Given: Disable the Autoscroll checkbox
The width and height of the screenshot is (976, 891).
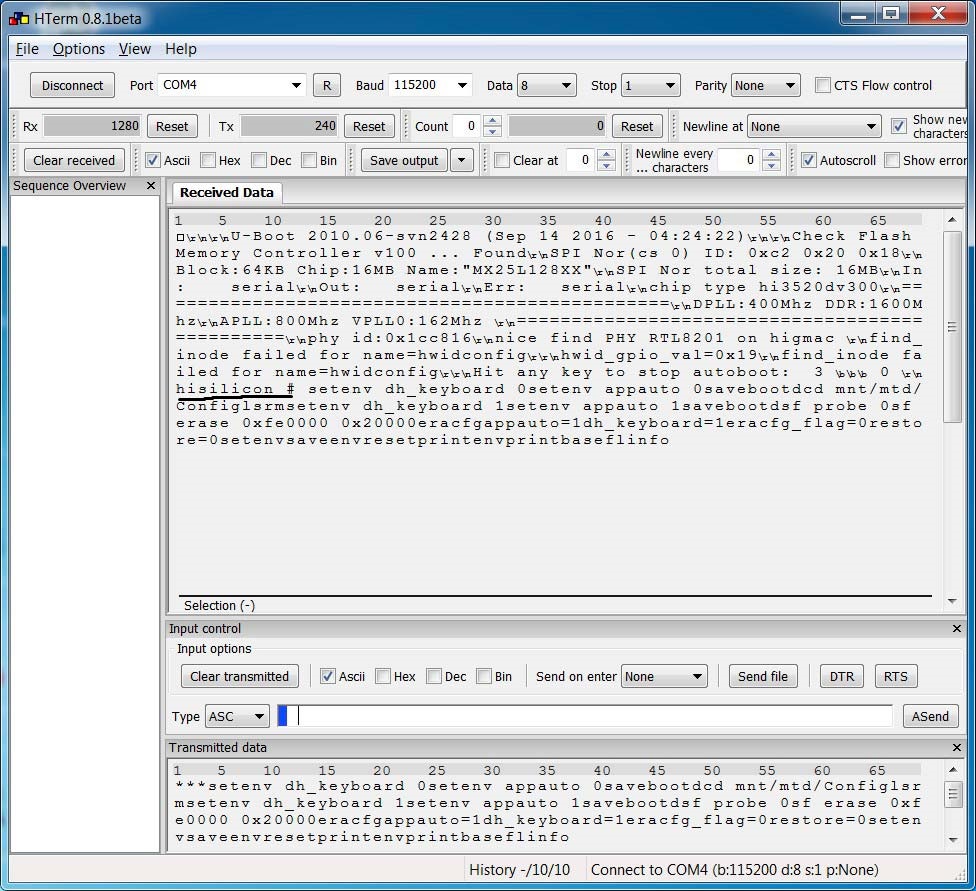Looking at the screenshot, I should tap(809, 161).
